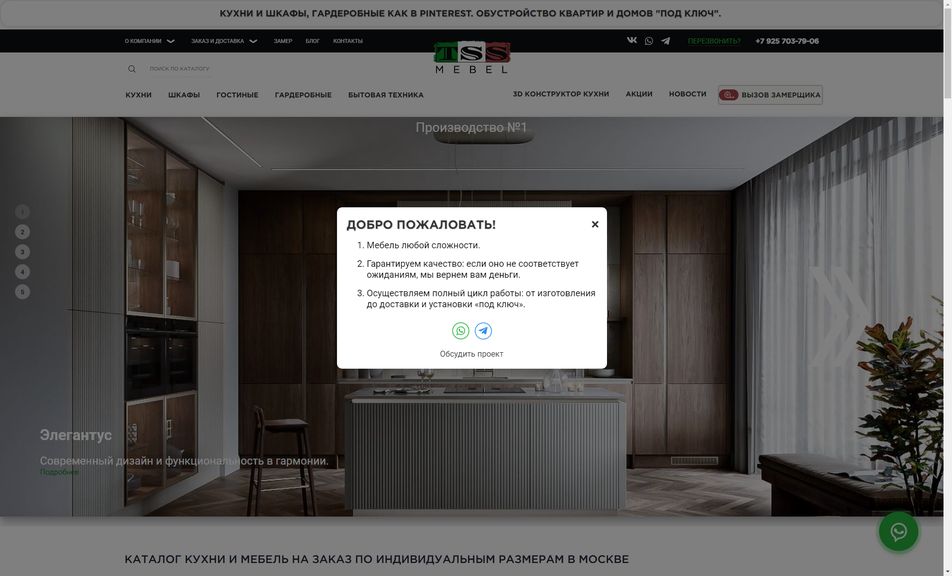
Task: Click the Перезвонить? callback link
Action: (x=714, y=41)
